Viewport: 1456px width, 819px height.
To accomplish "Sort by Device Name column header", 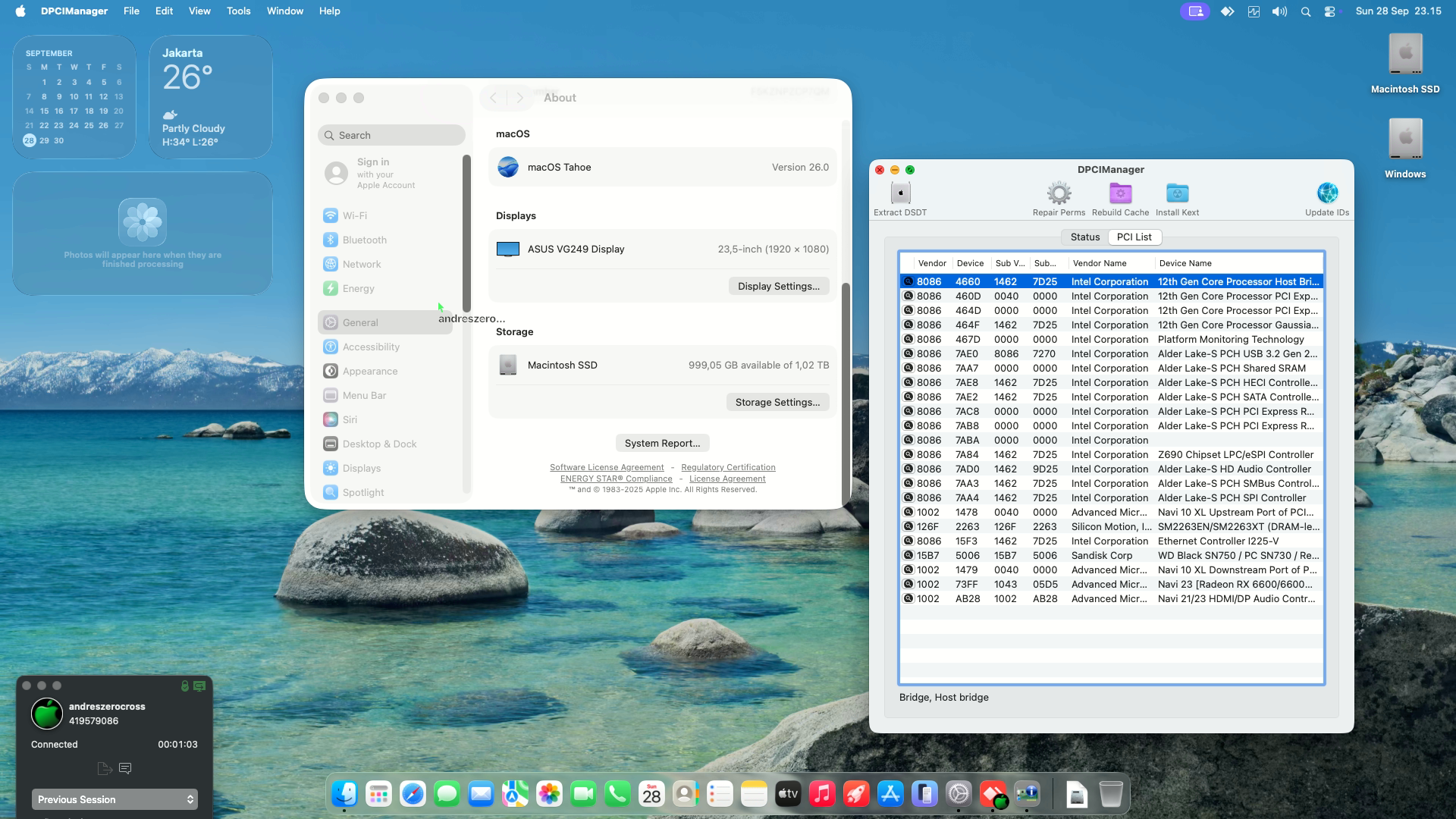I will 1239,263.
